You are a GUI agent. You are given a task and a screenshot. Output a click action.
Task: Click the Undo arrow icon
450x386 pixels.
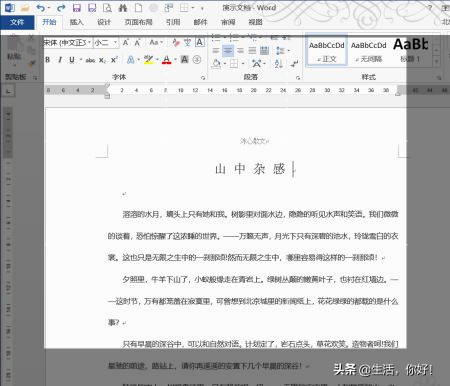[x=40, y=8]
